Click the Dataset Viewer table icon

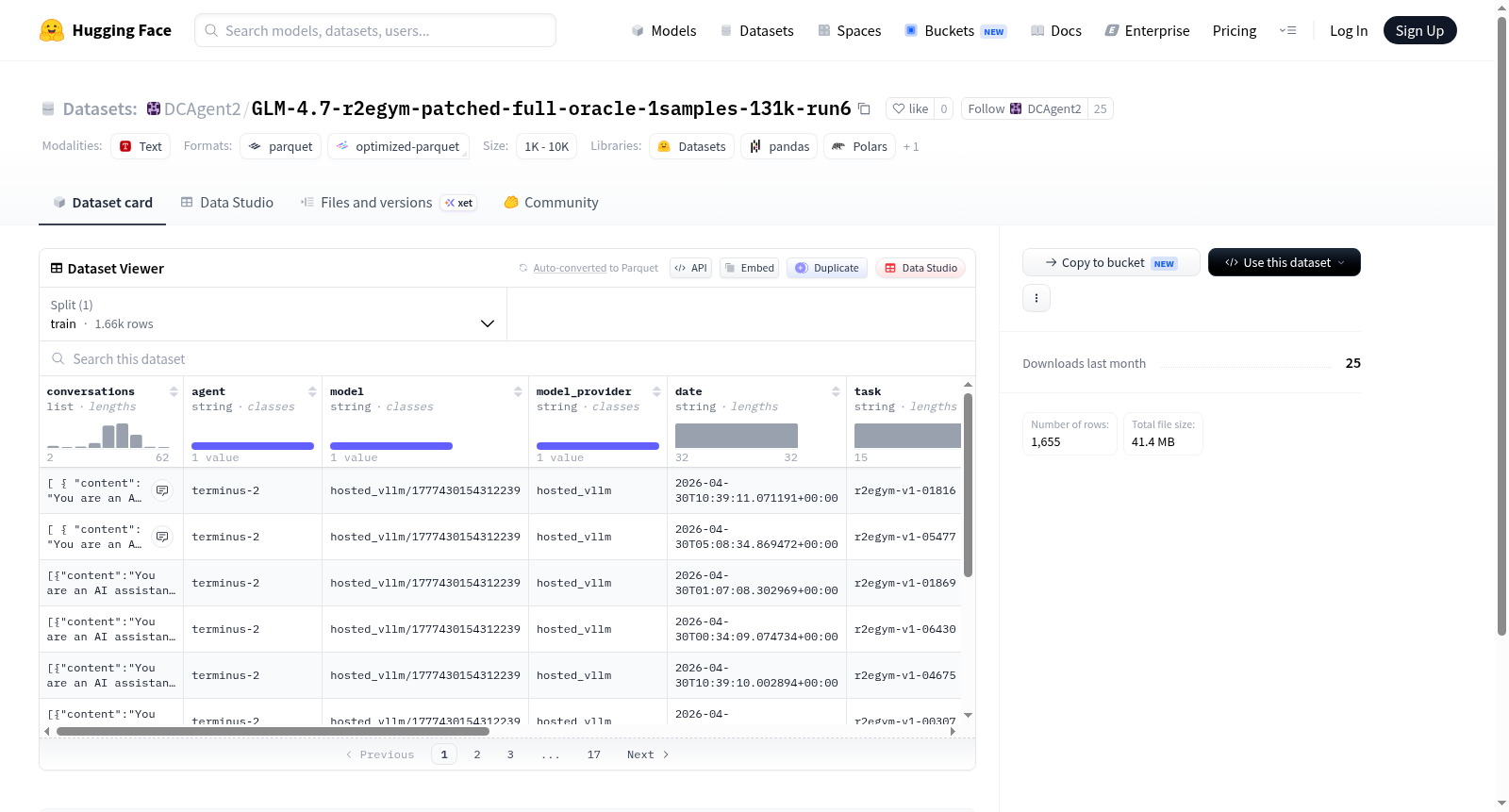coord(57,269)
